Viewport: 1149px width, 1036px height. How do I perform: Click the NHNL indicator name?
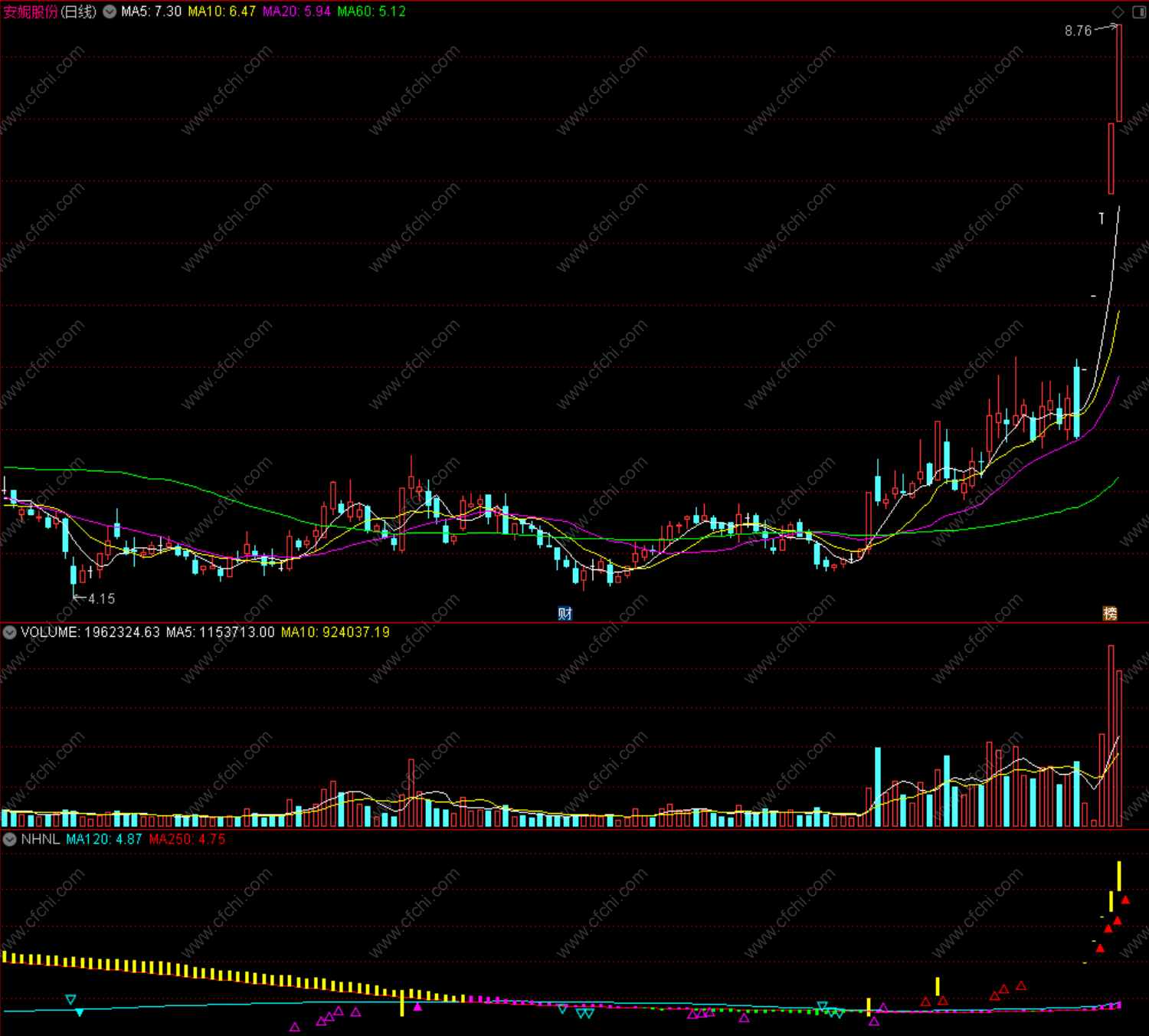pos(41,839)
